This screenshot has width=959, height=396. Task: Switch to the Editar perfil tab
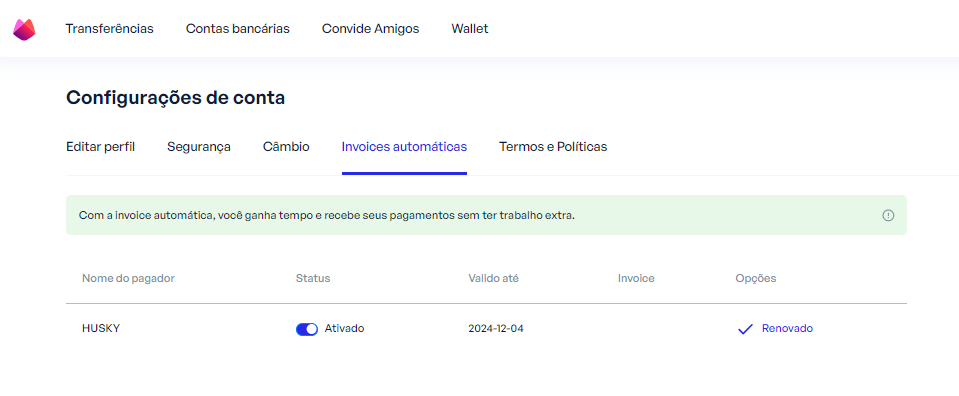point(100,147)
